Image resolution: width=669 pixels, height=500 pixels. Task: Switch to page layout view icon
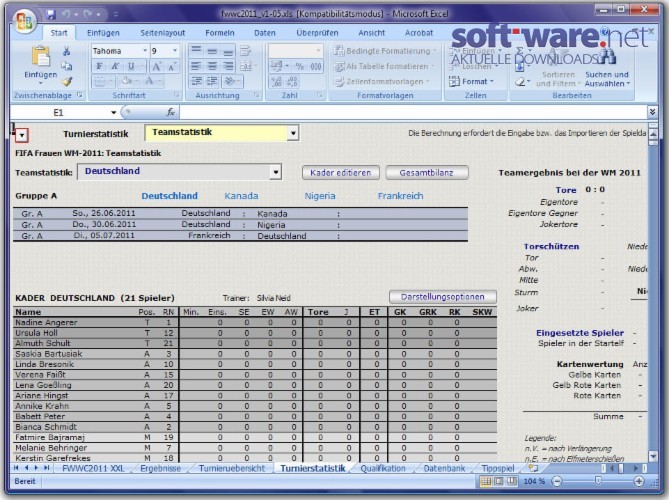point(499,482)
